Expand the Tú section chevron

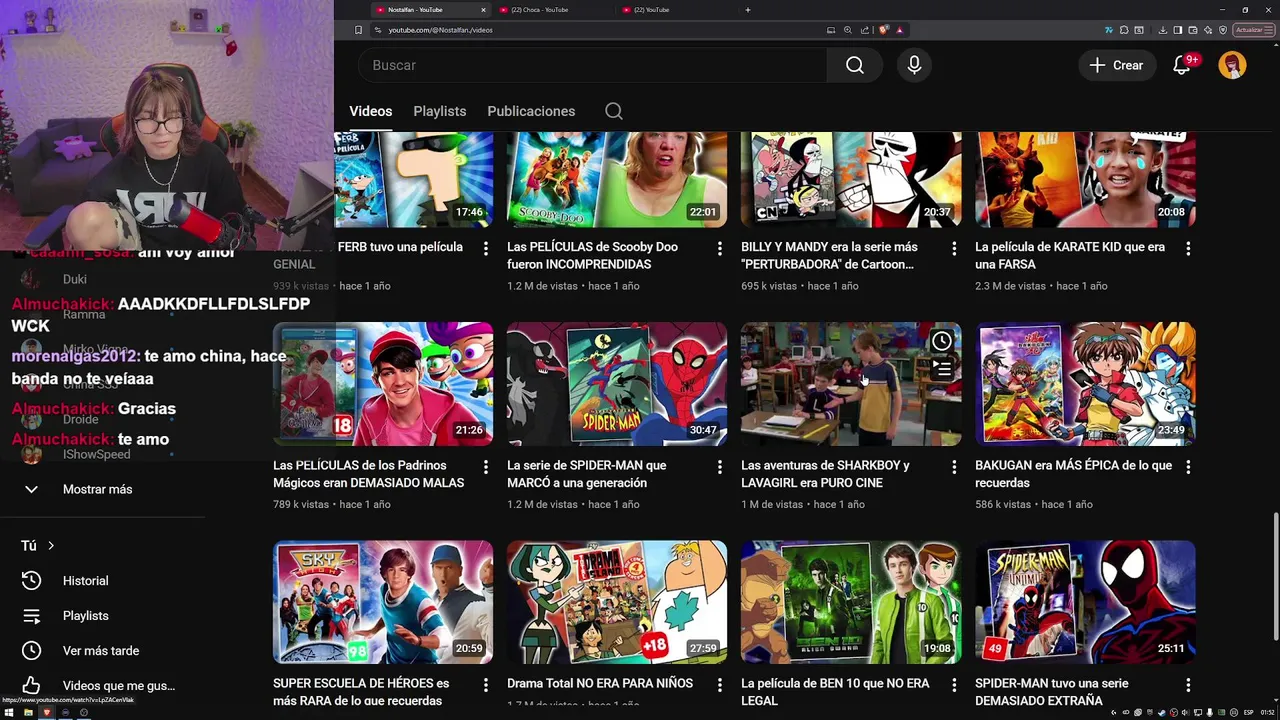pos(51,546)
